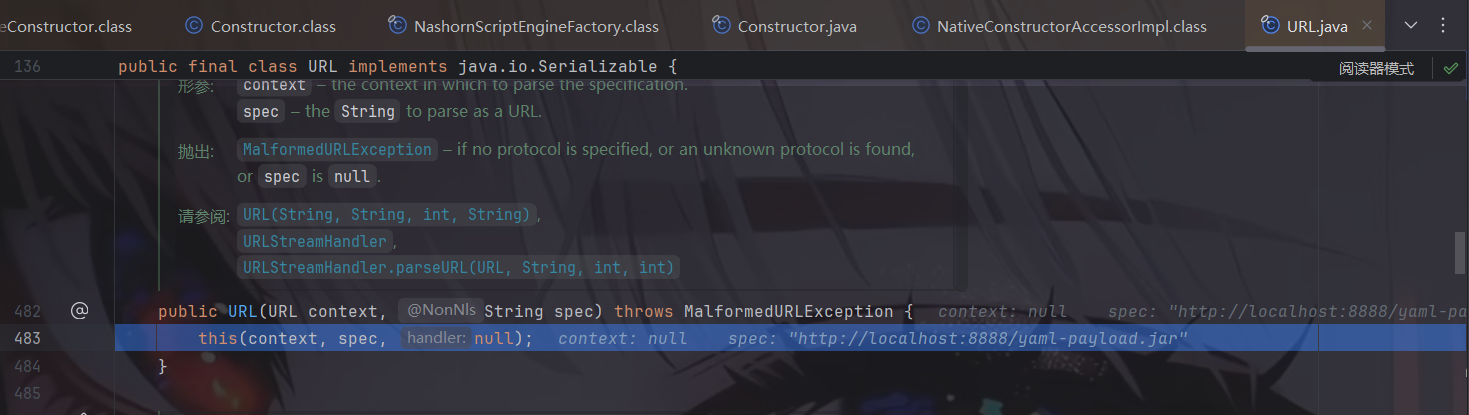Select the NativeConstructorAccessorImpl.class tab
The height and width of the screenshot is (415, 1469).
point(1059,27)
